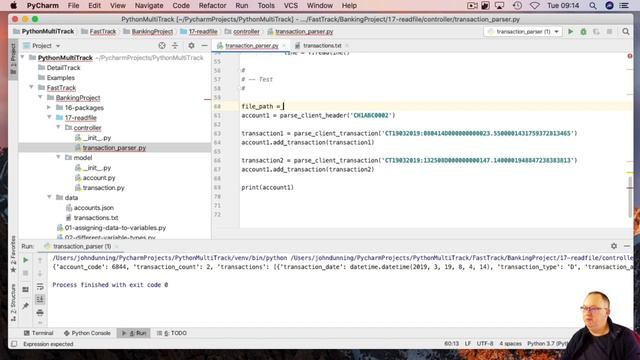
Task: Stop process in Run panel
Action: (25, 273)
